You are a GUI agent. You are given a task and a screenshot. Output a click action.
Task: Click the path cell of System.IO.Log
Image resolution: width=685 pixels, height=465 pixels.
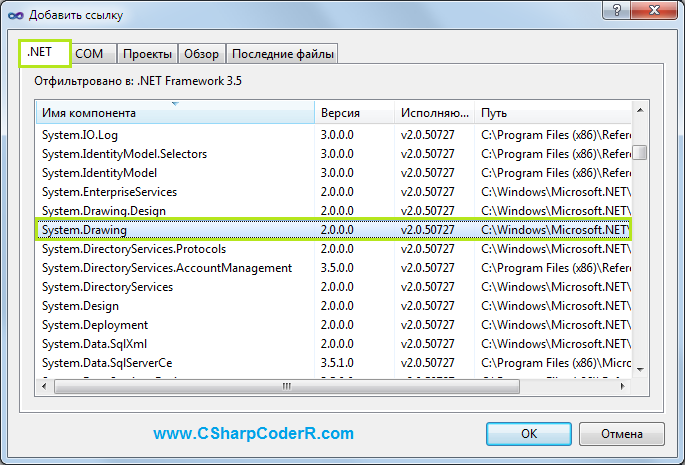(556, 135)
